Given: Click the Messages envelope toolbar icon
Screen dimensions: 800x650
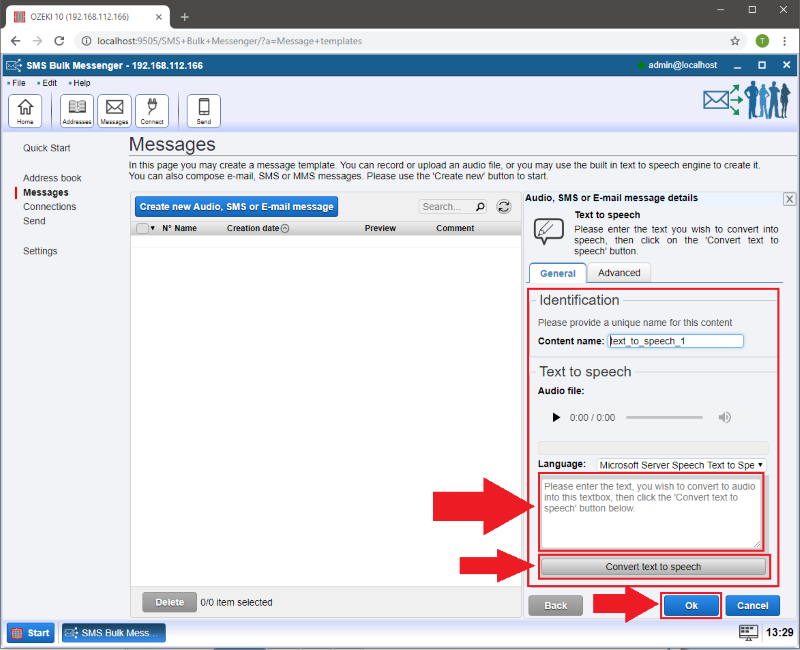Looking at the screenshot, I should pyautogui.click(x=114, y=110).
